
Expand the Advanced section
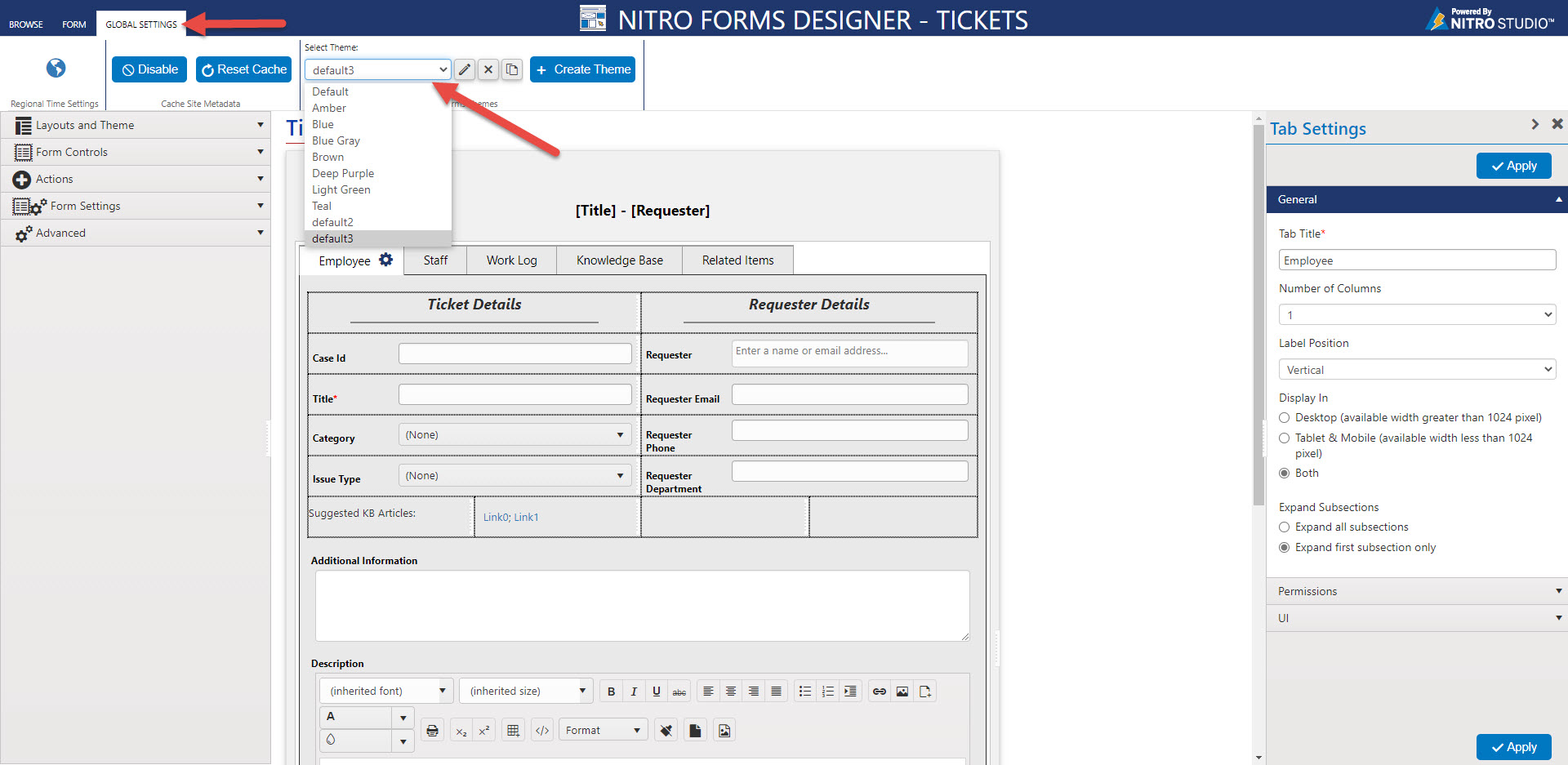136,233
